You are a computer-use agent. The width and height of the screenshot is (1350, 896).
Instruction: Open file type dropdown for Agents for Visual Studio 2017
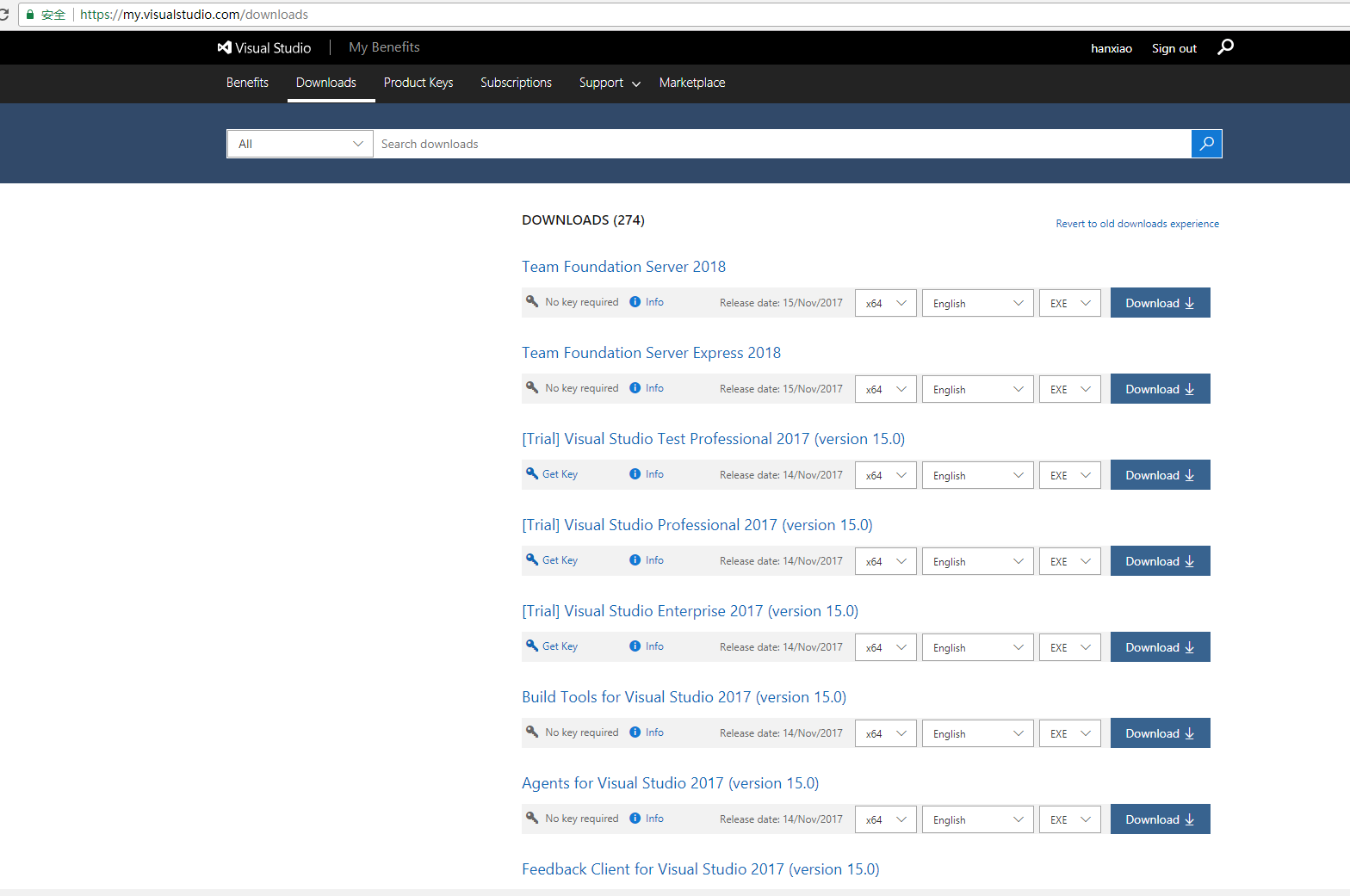(x=1070, y=819)
